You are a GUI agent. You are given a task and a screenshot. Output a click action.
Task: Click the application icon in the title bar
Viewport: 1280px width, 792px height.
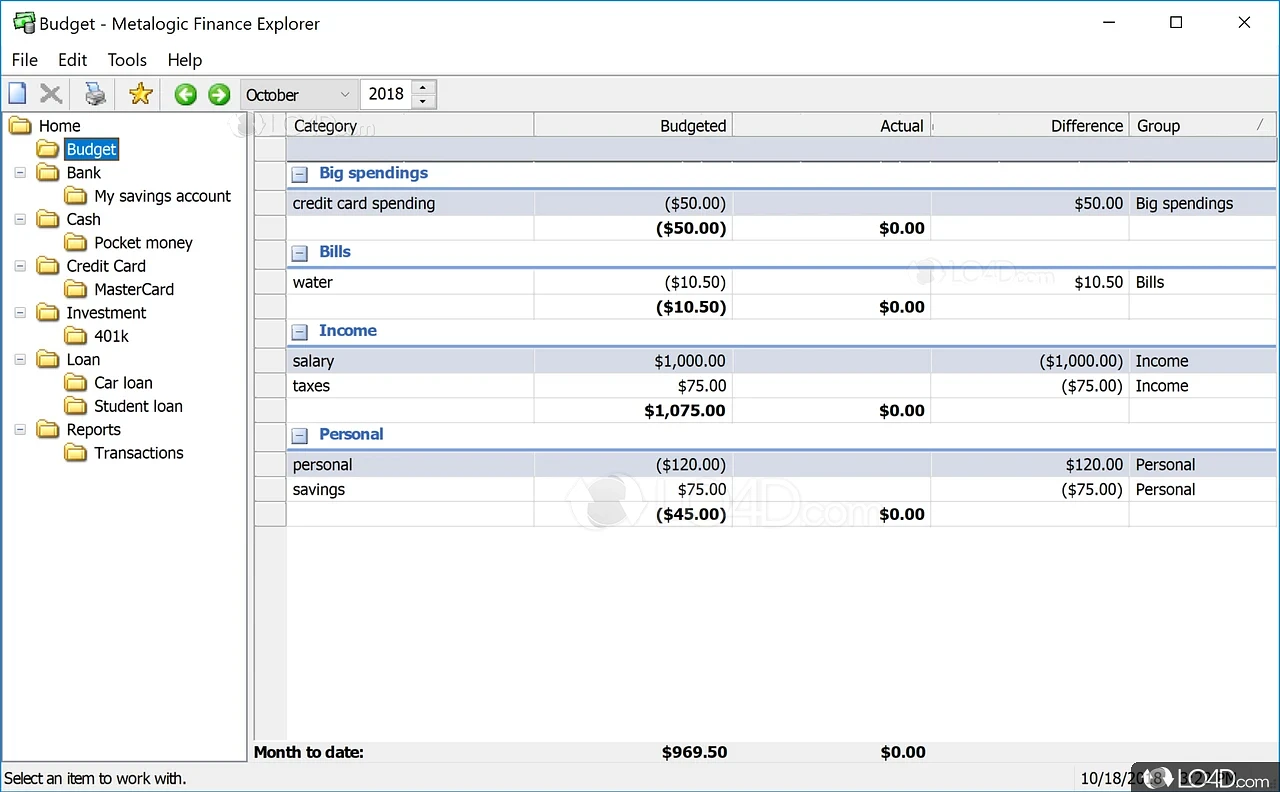tap(24, 21)
